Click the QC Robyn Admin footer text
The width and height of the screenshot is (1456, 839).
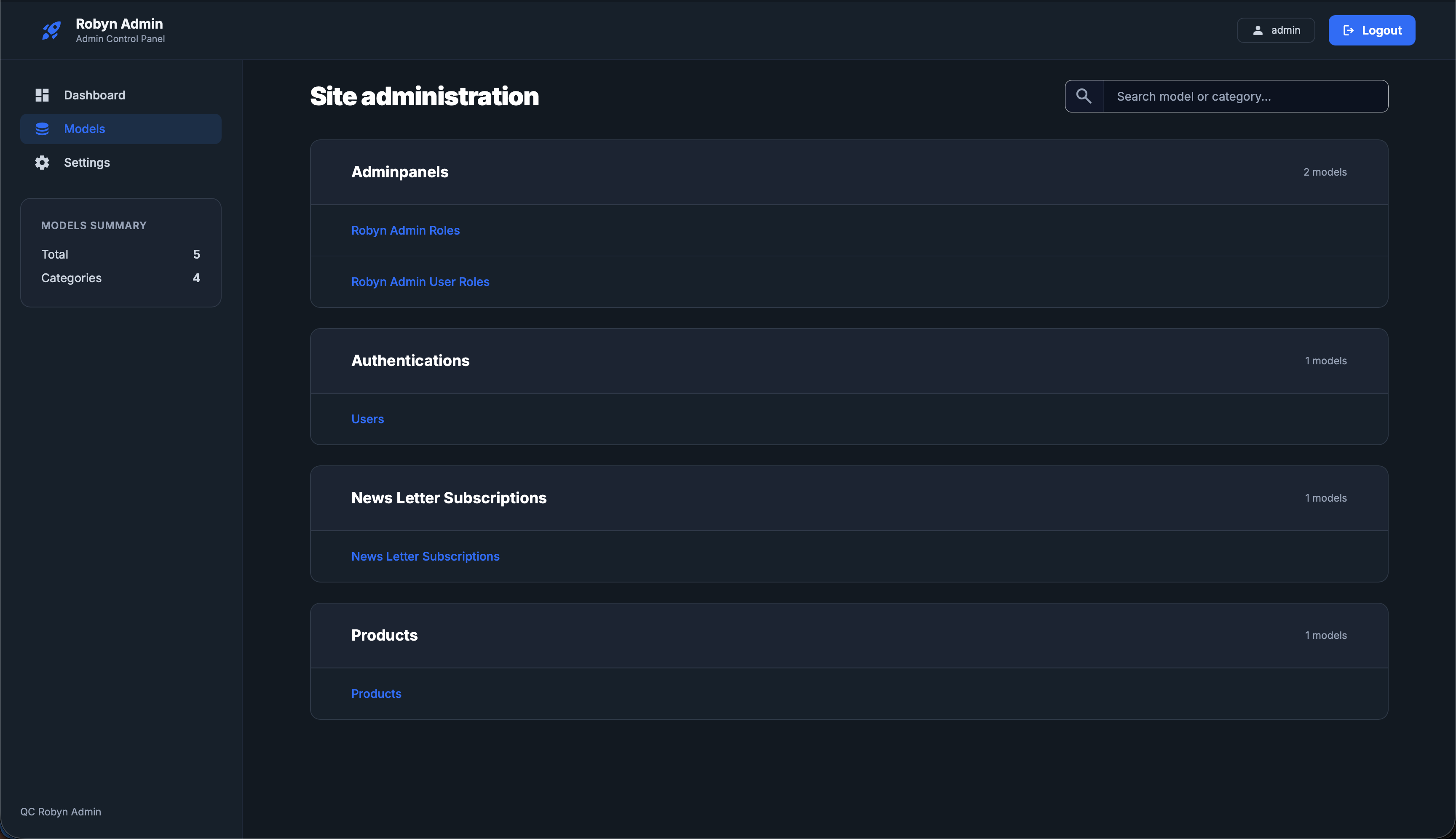click(x=61, y=812)
